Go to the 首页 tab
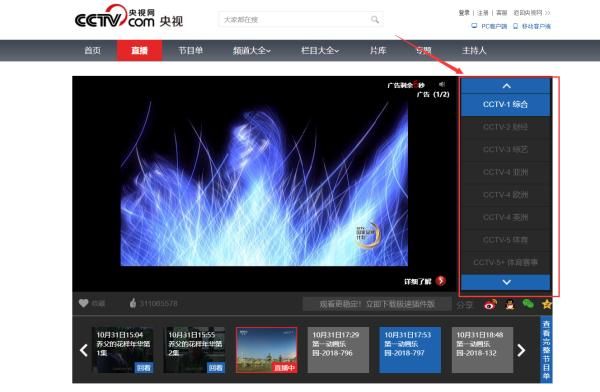The image size is (600, 392). (x=93, y=51)
